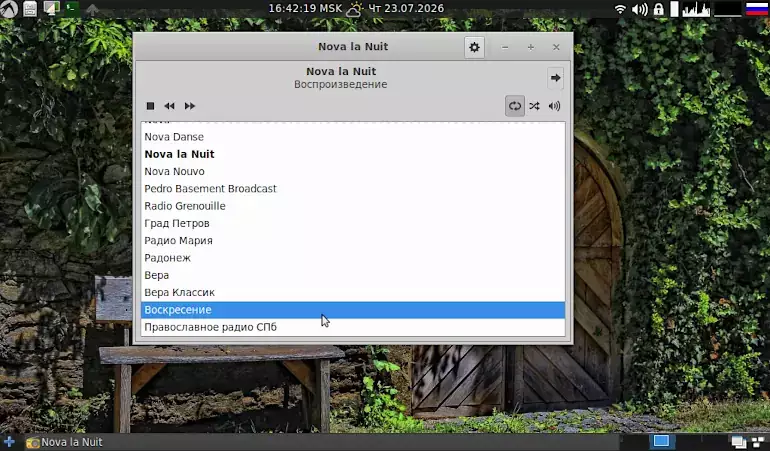Toggle the repeat playlist button
770x451 pixels.
click(515, 106)
